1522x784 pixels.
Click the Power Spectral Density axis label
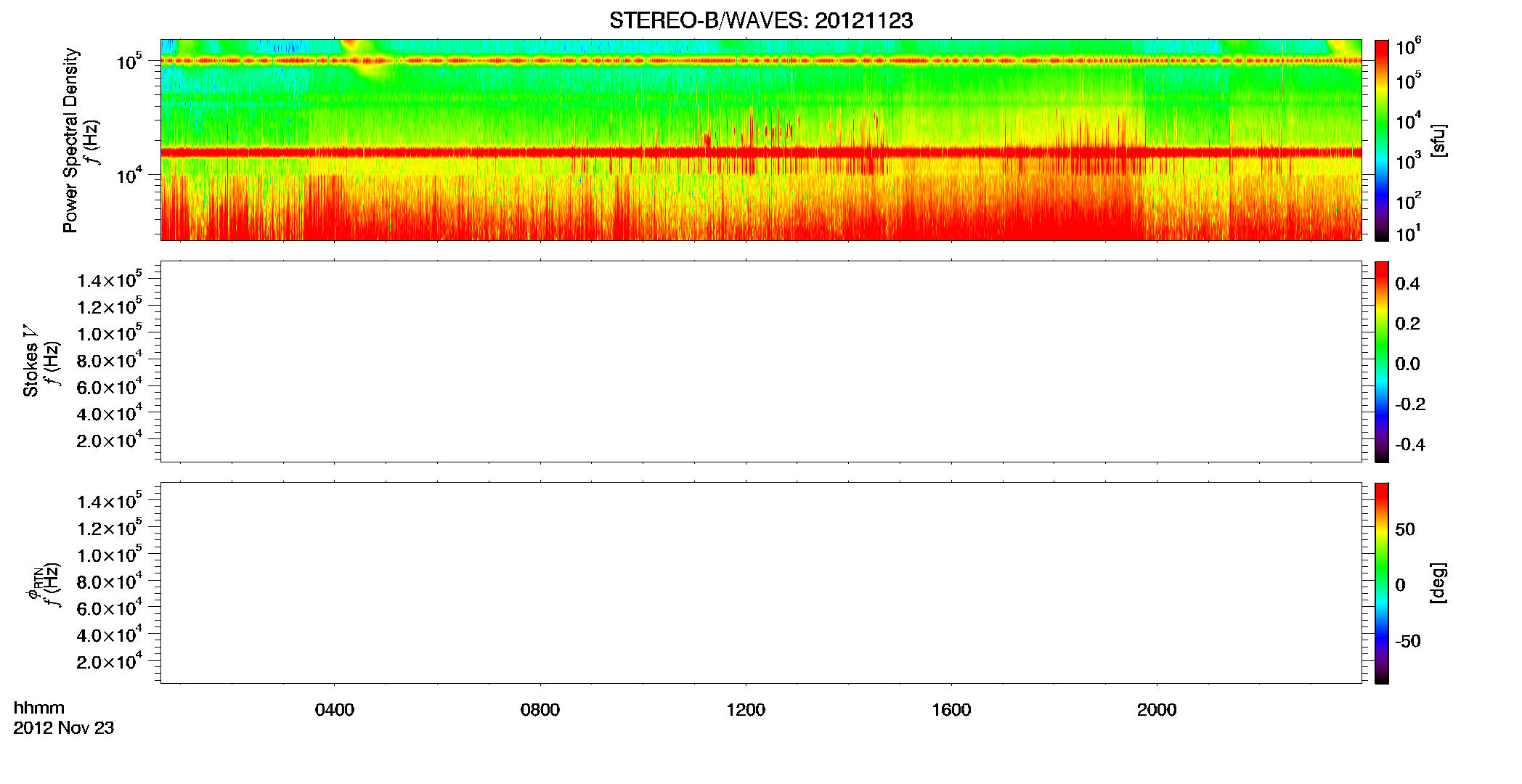click(70, 140)
